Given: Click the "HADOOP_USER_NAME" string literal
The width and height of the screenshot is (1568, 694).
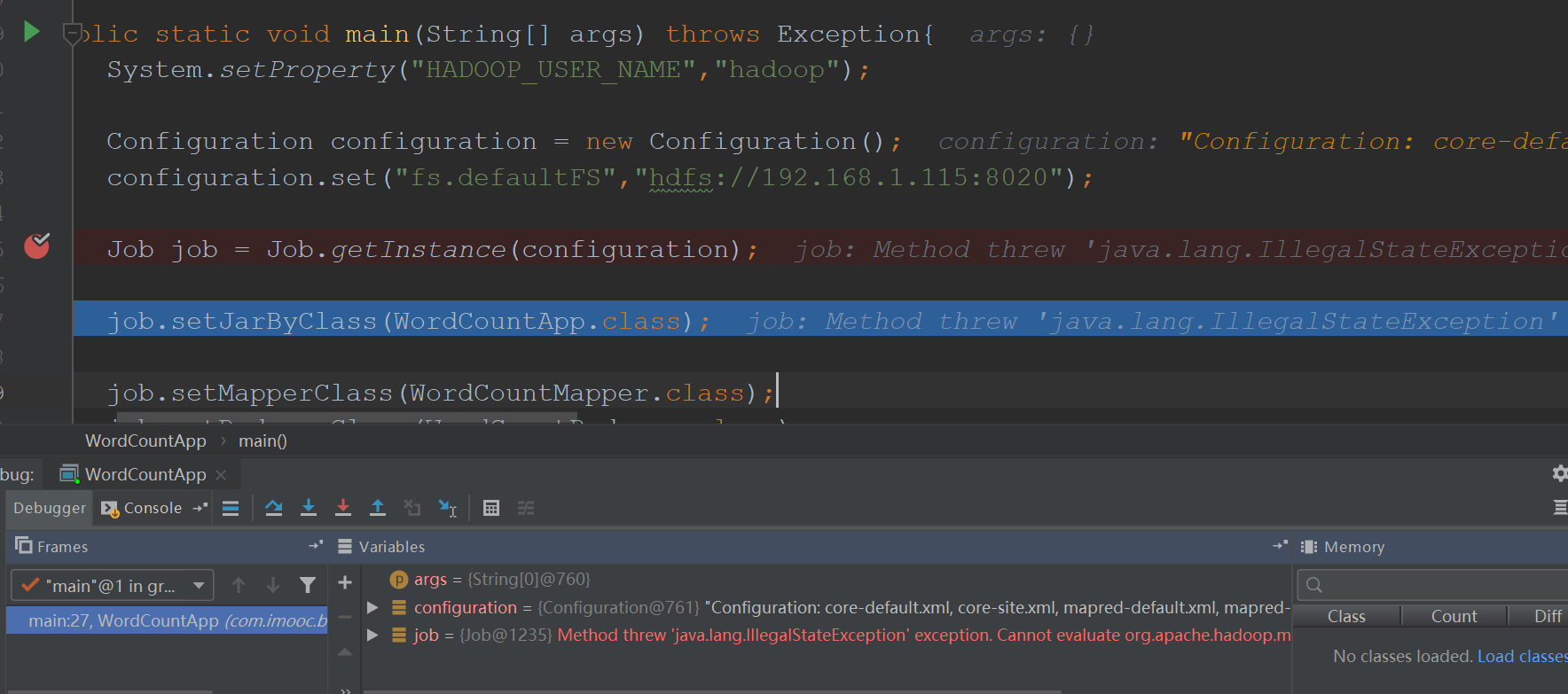Looking at the screenshot, I should click(553, 69).
